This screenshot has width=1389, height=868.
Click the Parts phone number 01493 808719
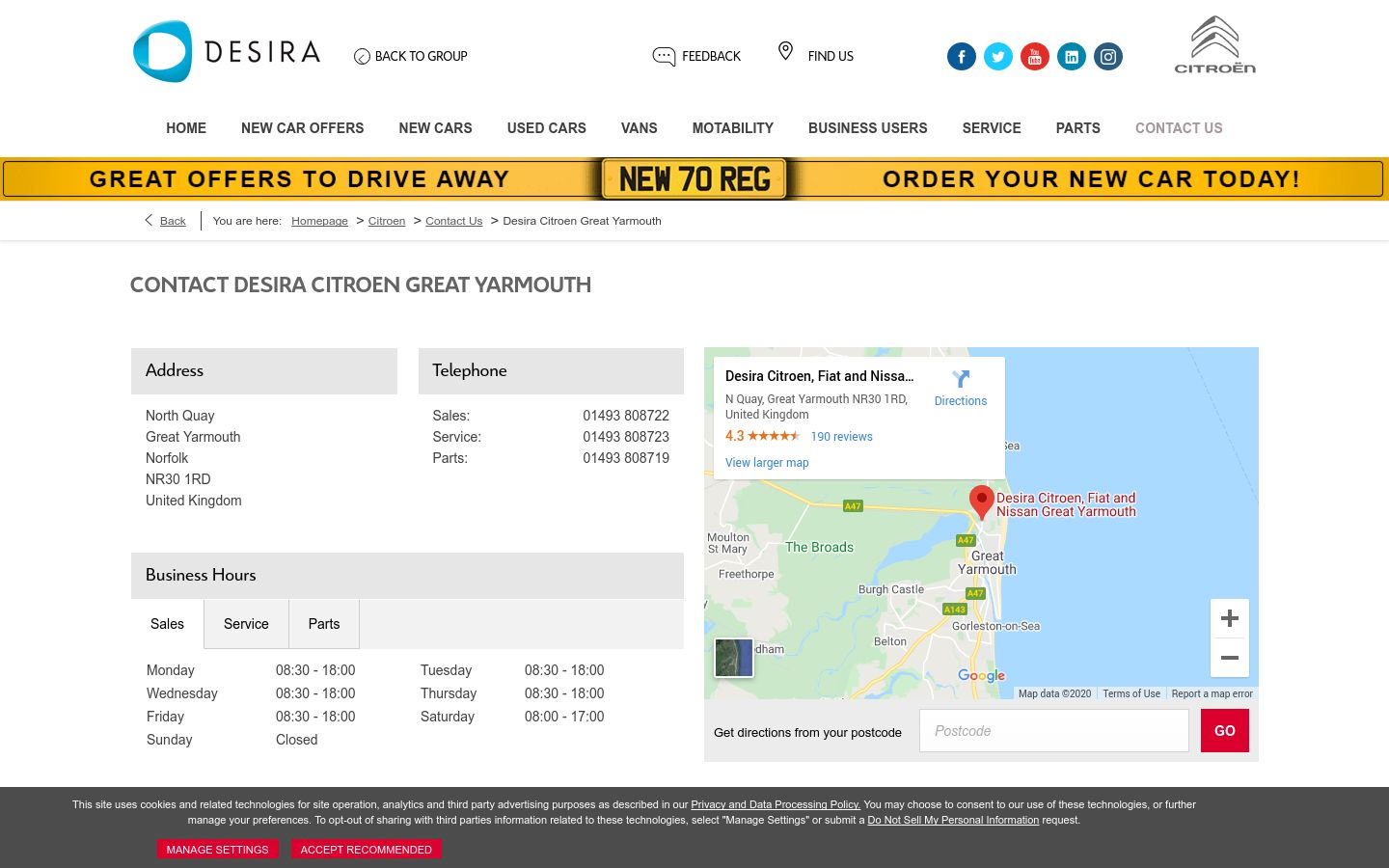(x=626, y=458)
